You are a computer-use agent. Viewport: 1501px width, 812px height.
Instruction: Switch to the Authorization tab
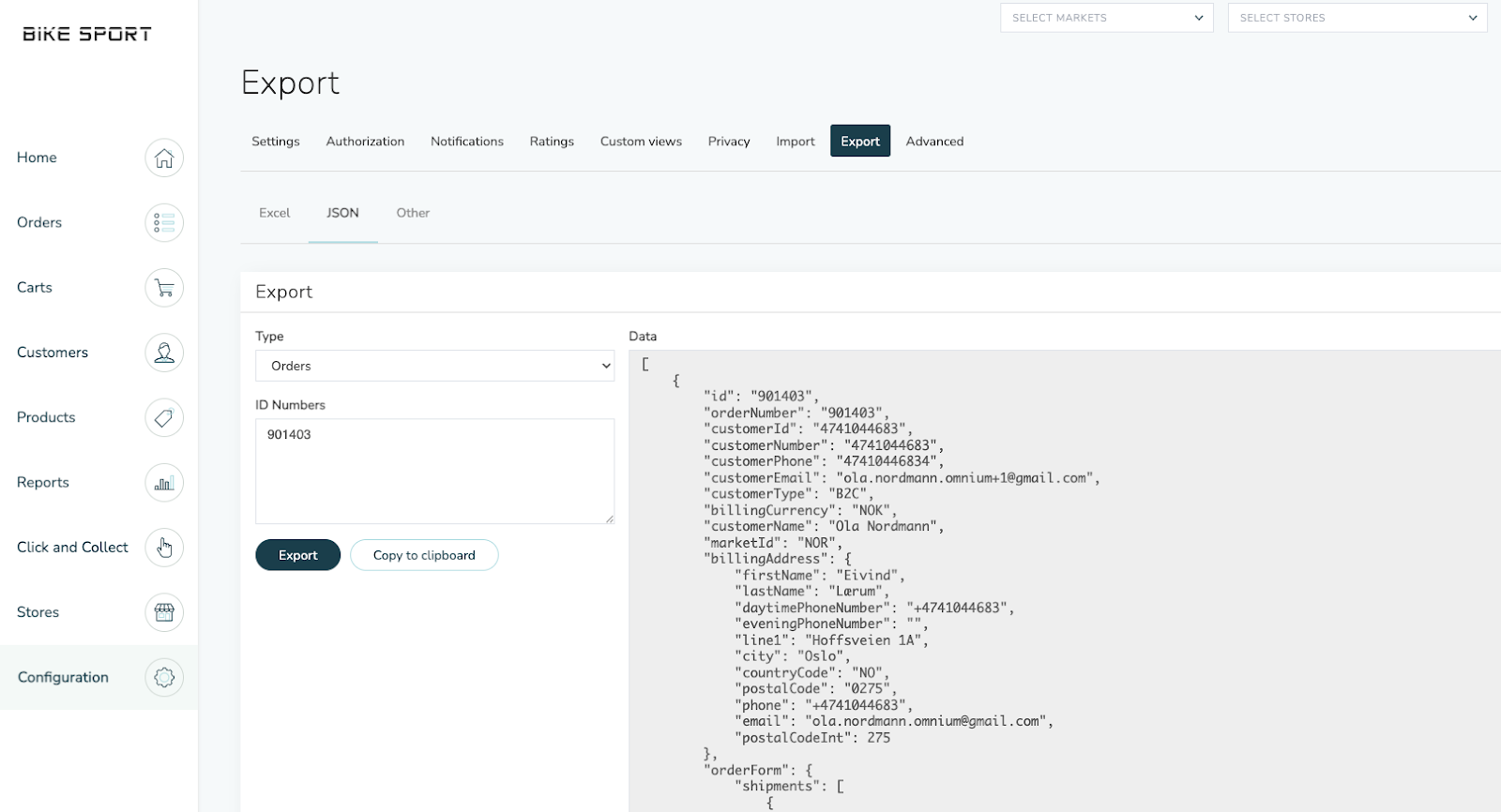pyautogui.click(x=365, y=142)
